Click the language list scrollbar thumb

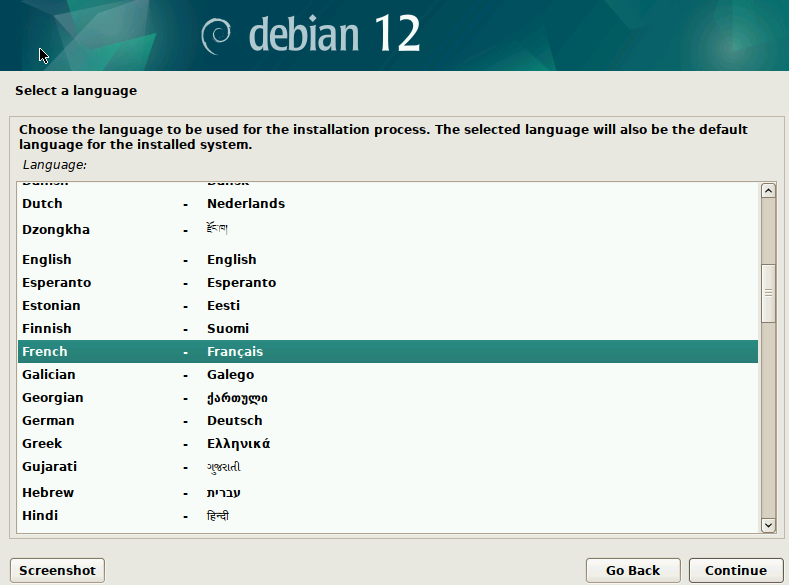tap(768, 293)
